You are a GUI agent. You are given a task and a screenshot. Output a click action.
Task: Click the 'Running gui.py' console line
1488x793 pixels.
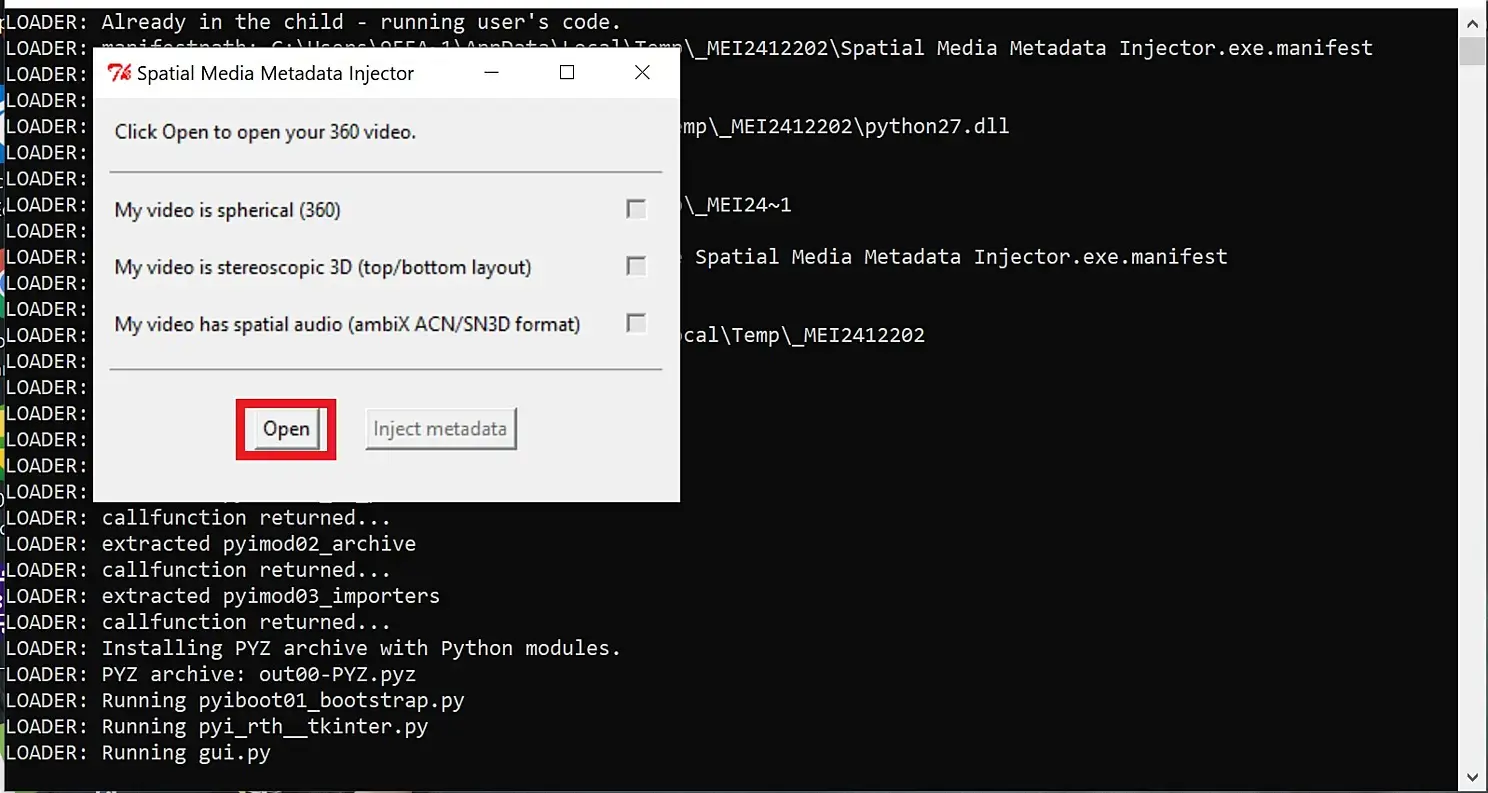pos(186,753)
